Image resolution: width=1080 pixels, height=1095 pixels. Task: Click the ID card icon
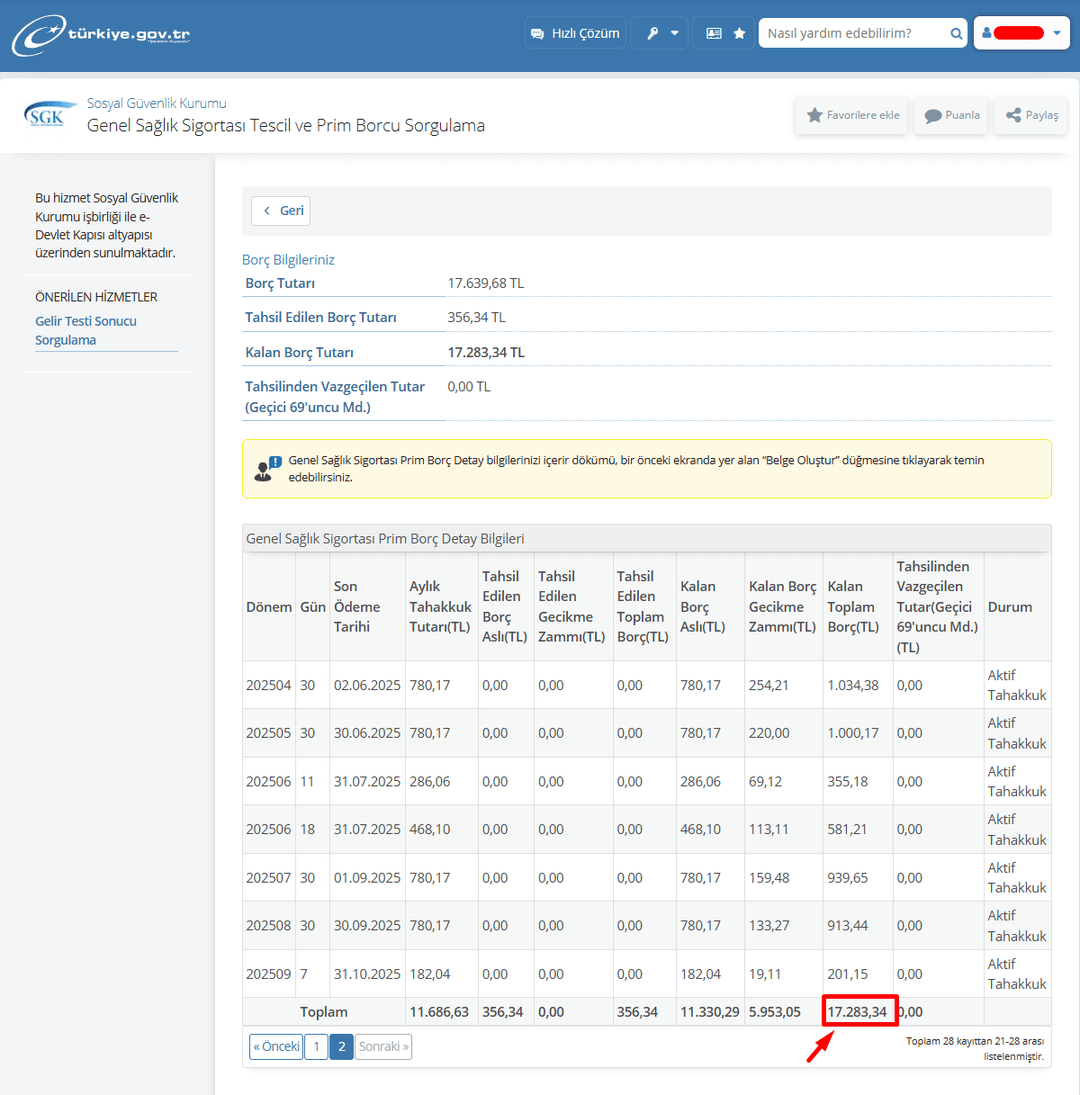tap(713, 33)
